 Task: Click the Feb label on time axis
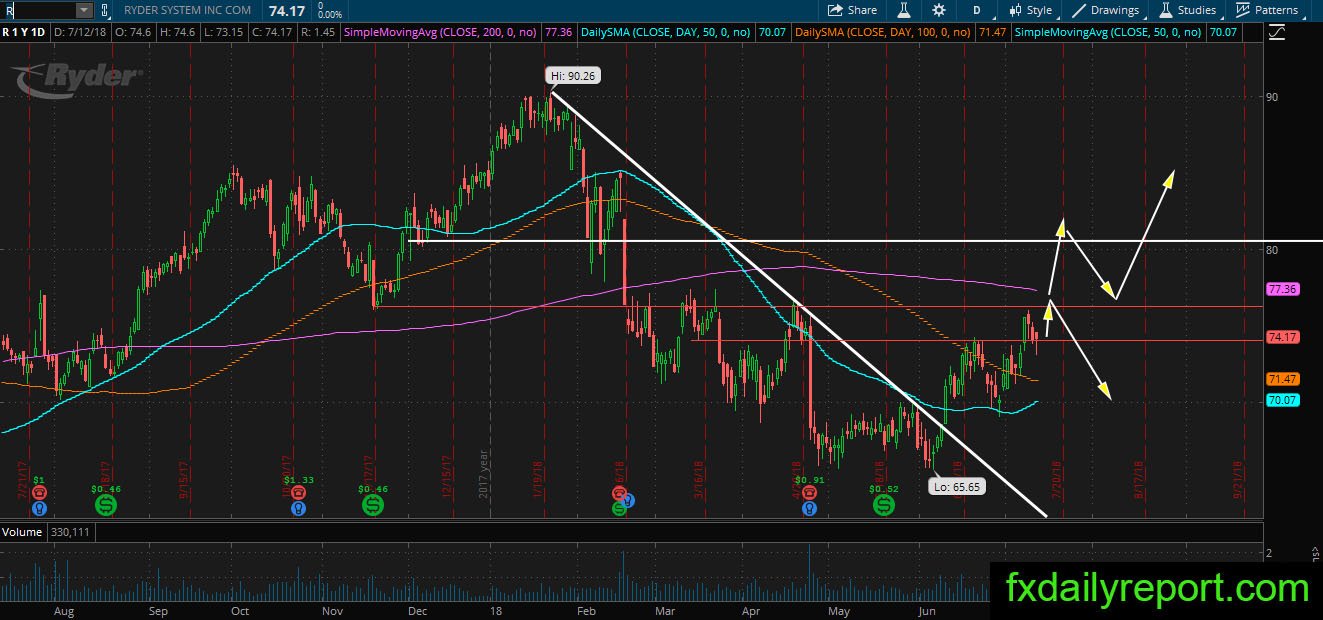(587, 610)
